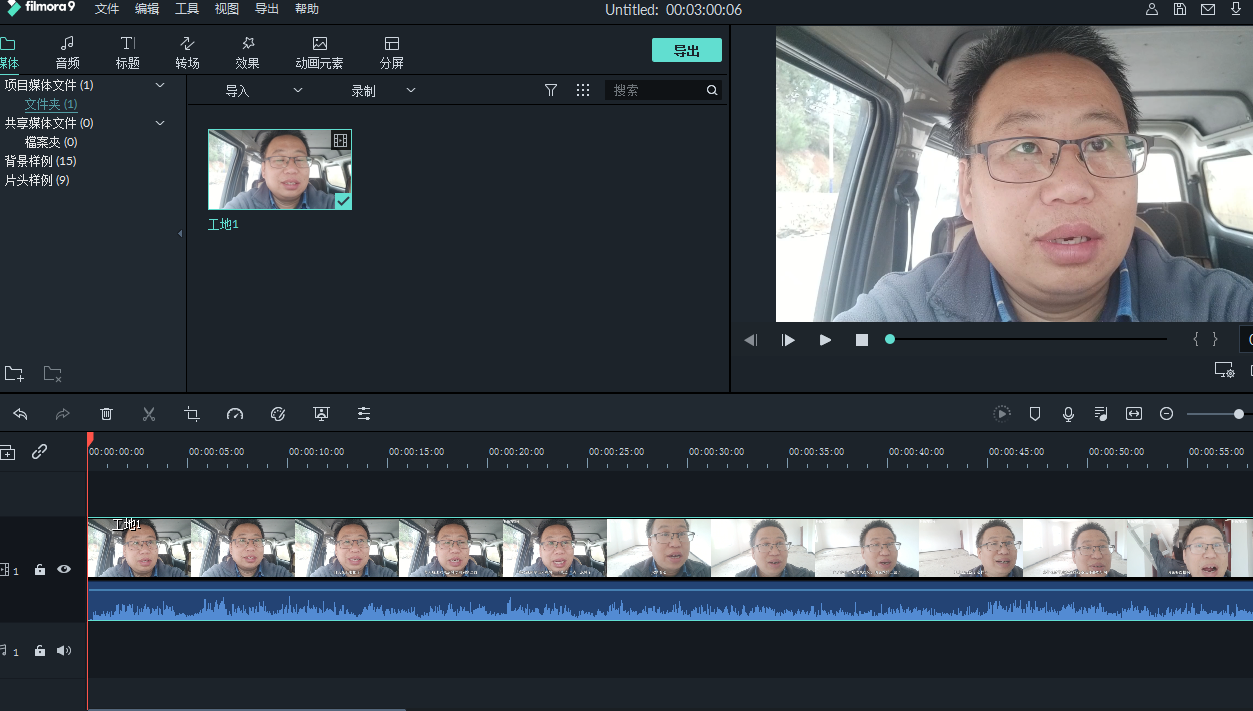Click the green 导出 export button
This screenshot has height=711, width=1253.
[686, 49]
